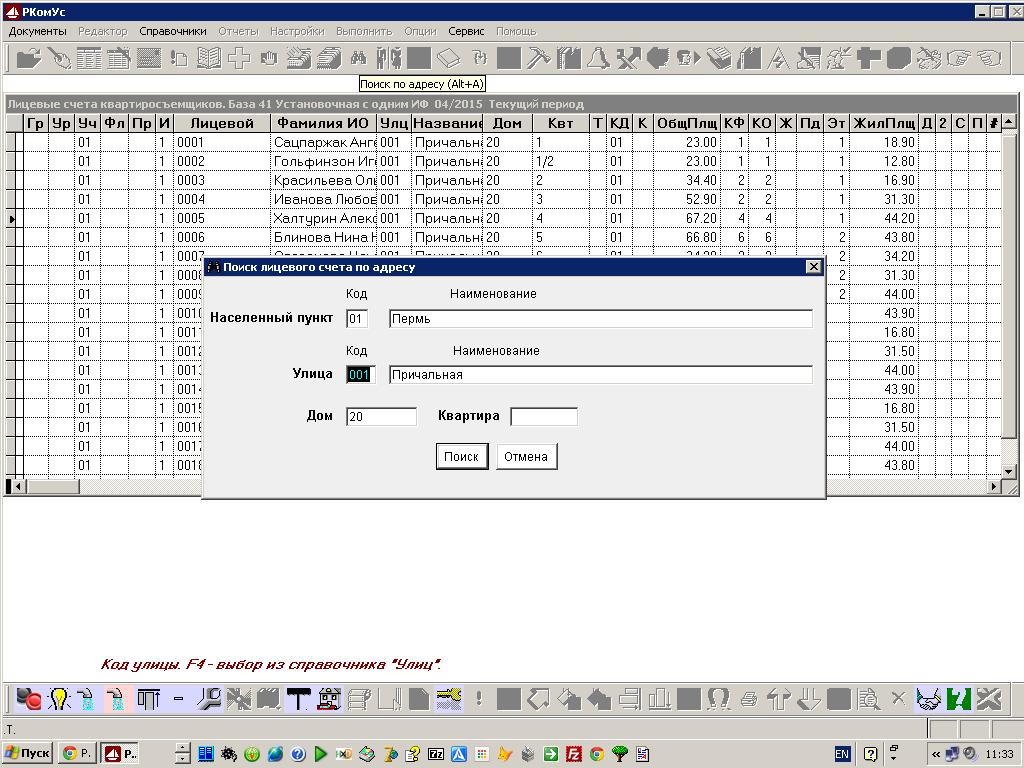Click the light bulb icon in bottom toolbar
This screenshot has height=768, width=1024.
(58, 698)
